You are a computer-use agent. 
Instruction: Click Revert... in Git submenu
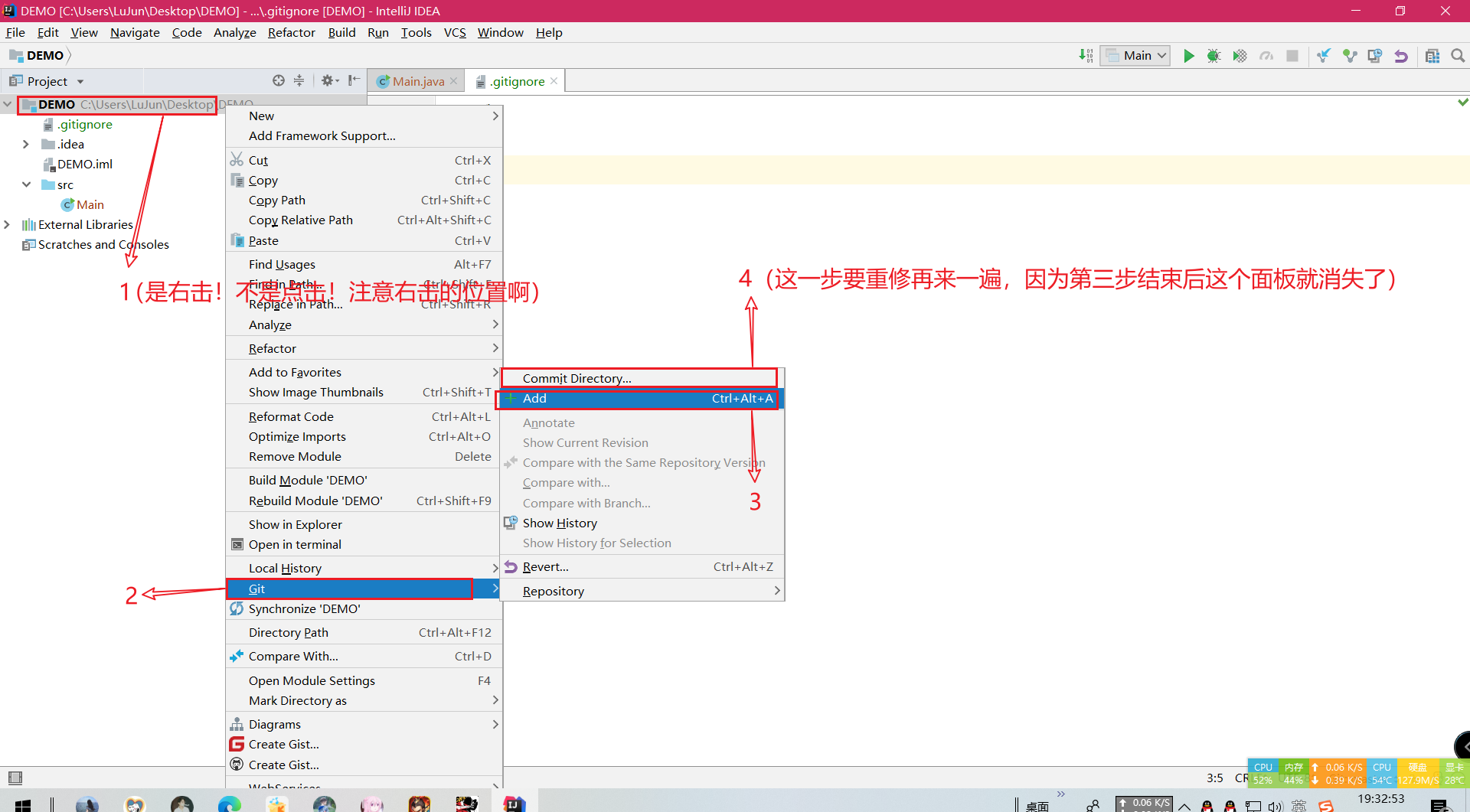[642, 566]
